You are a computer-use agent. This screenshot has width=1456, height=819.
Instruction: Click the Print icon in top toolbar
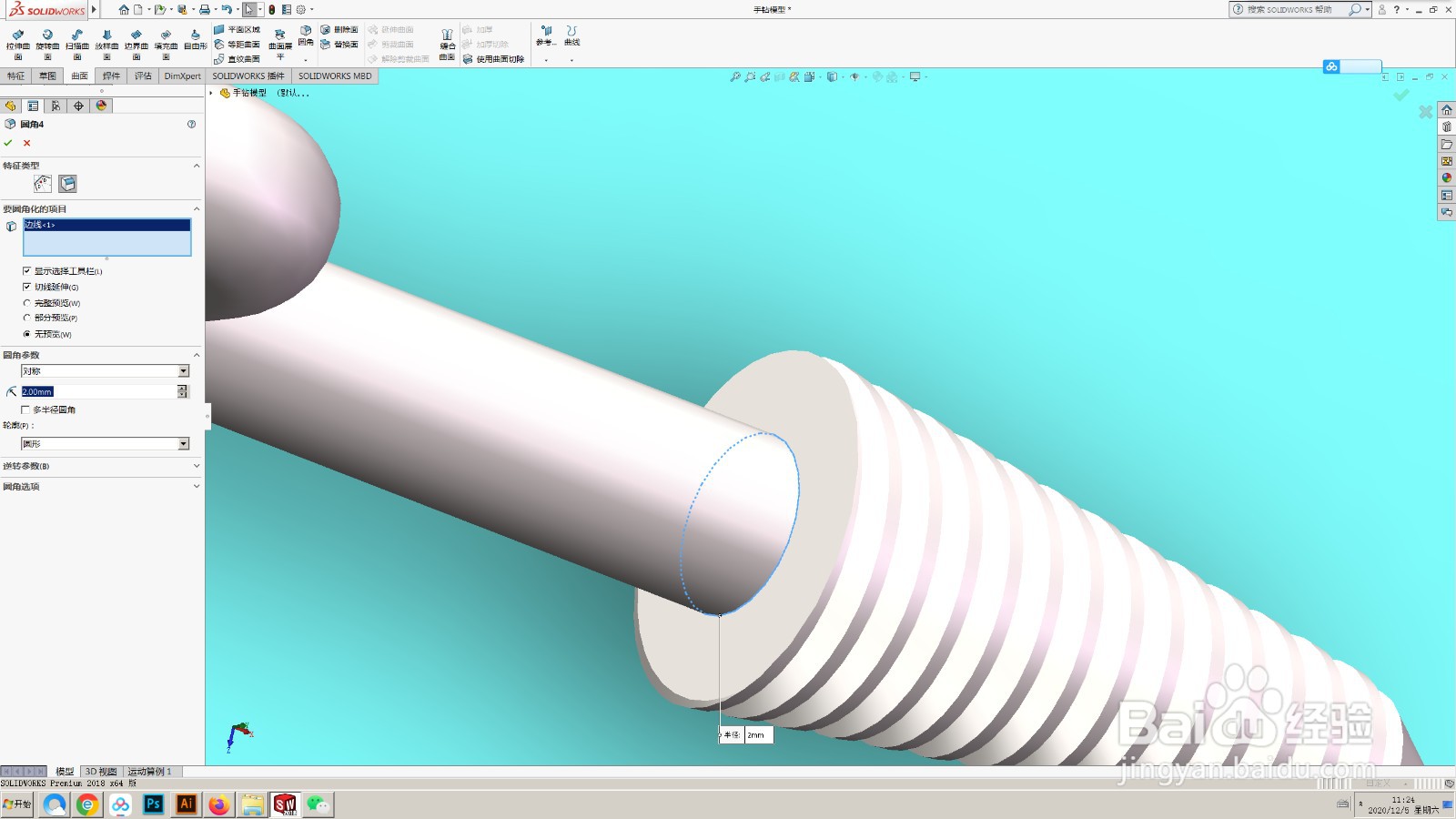[x=205, y=10]
